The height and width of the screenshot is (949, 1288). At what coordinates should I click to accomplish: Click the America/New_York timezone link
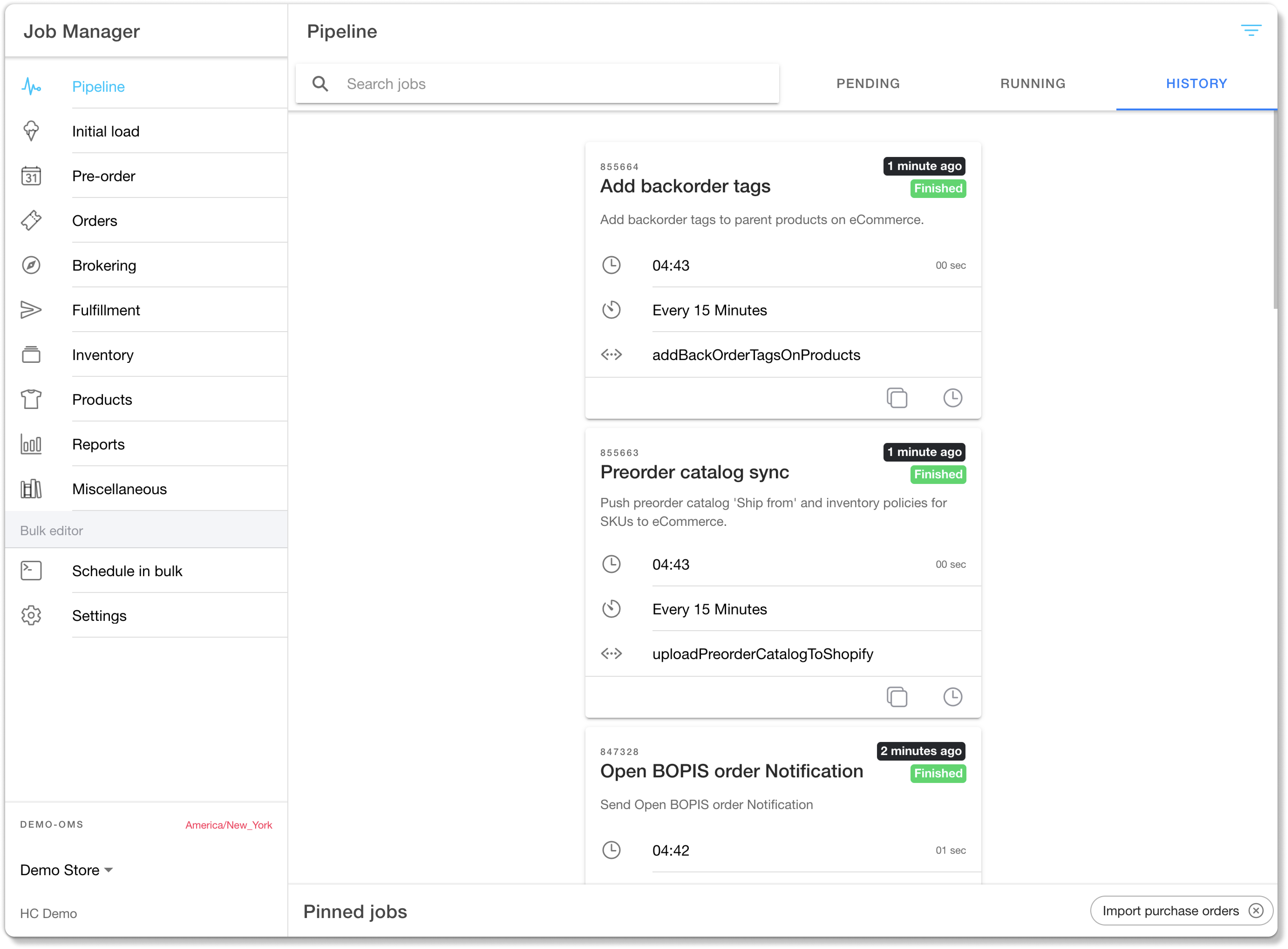tap(229, 825)
